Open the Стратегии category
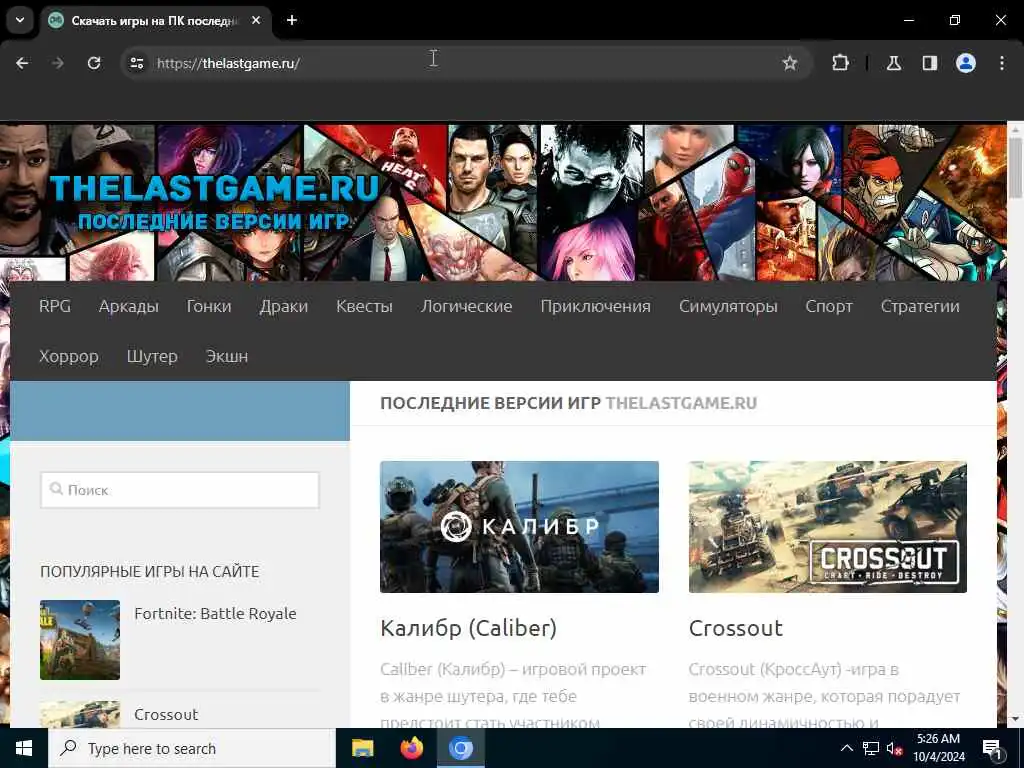This screenshot has width=1024, height=768. click(920, 306)
